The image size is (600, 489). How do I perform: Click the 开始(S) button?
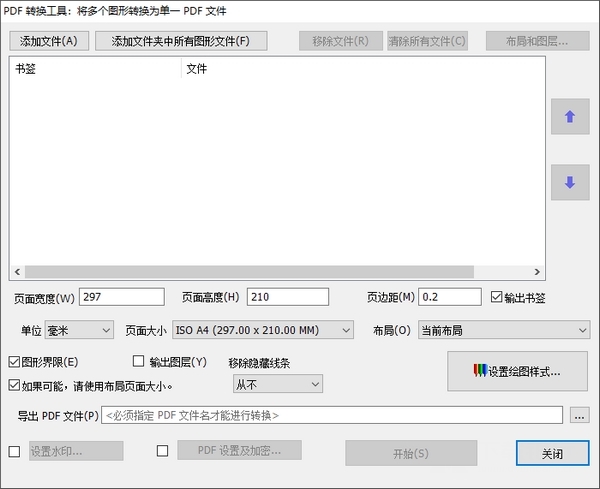pos(411,453)
